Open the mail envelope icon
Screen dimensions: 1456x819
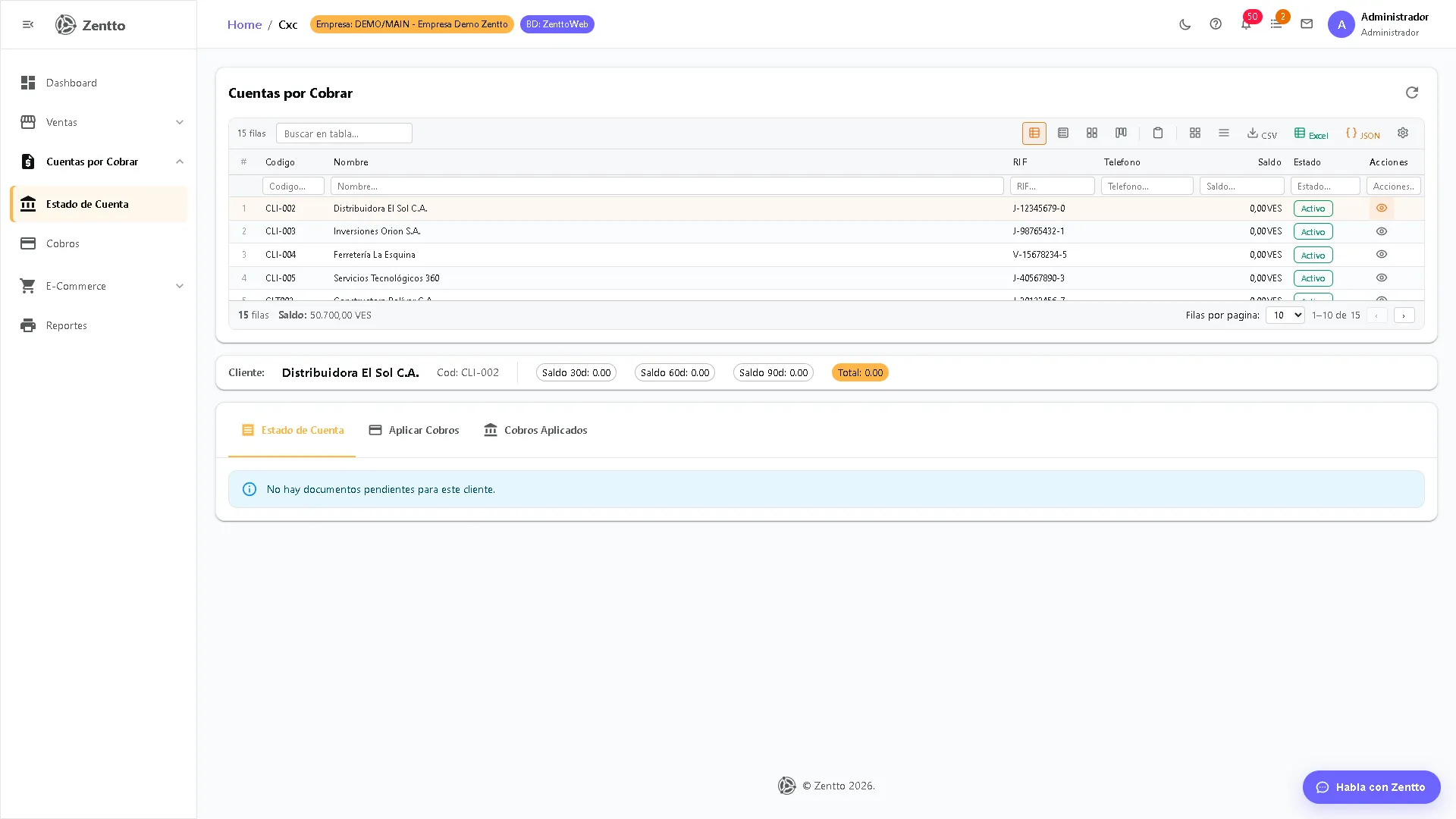click(1307, 24)
